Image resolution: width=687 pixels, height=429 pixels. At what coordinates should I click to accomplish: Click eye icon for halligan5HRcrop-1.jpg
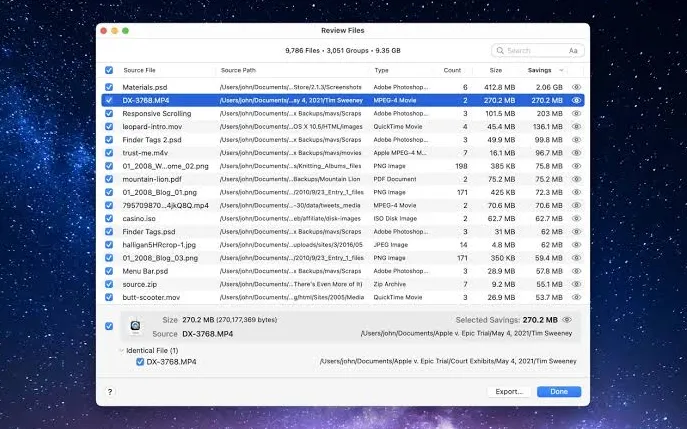coord(576,245)
